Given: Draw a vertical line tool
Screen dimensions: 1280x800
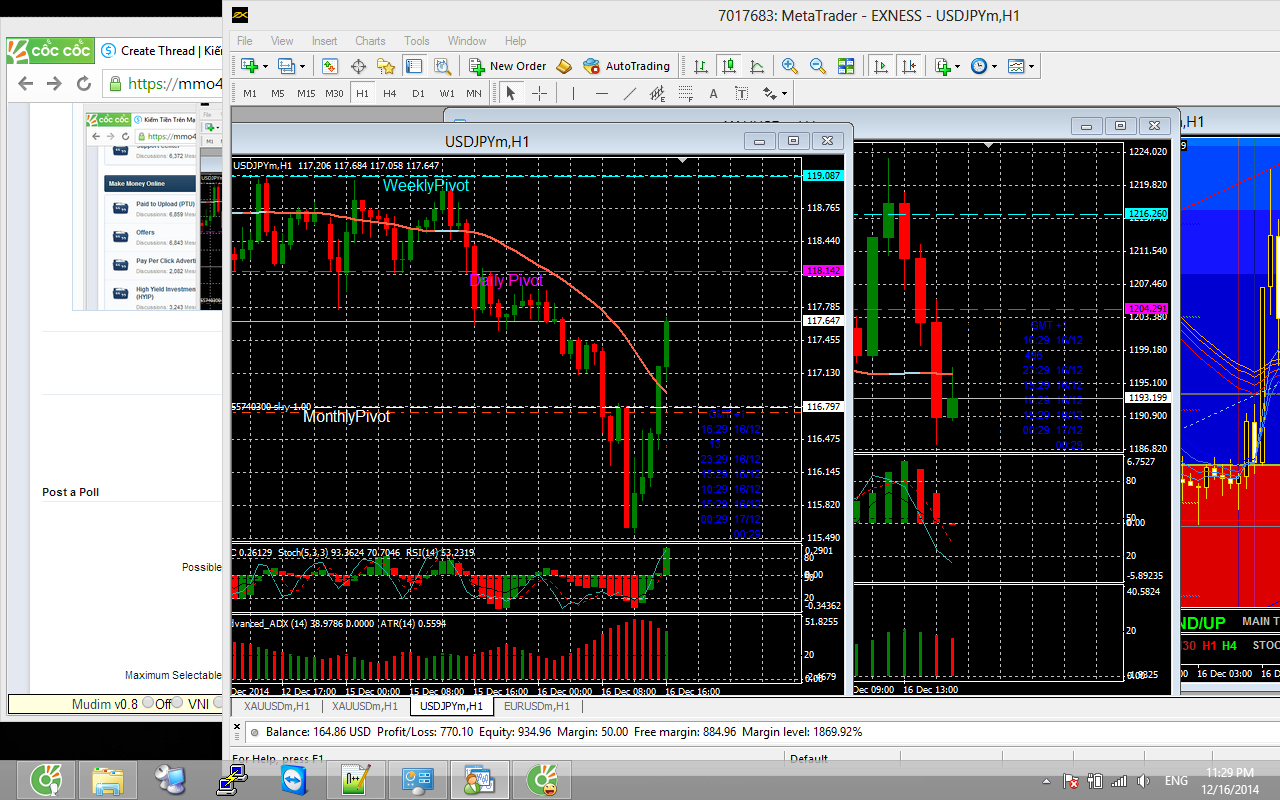Looking at the screenshot, I should [573, 93].
